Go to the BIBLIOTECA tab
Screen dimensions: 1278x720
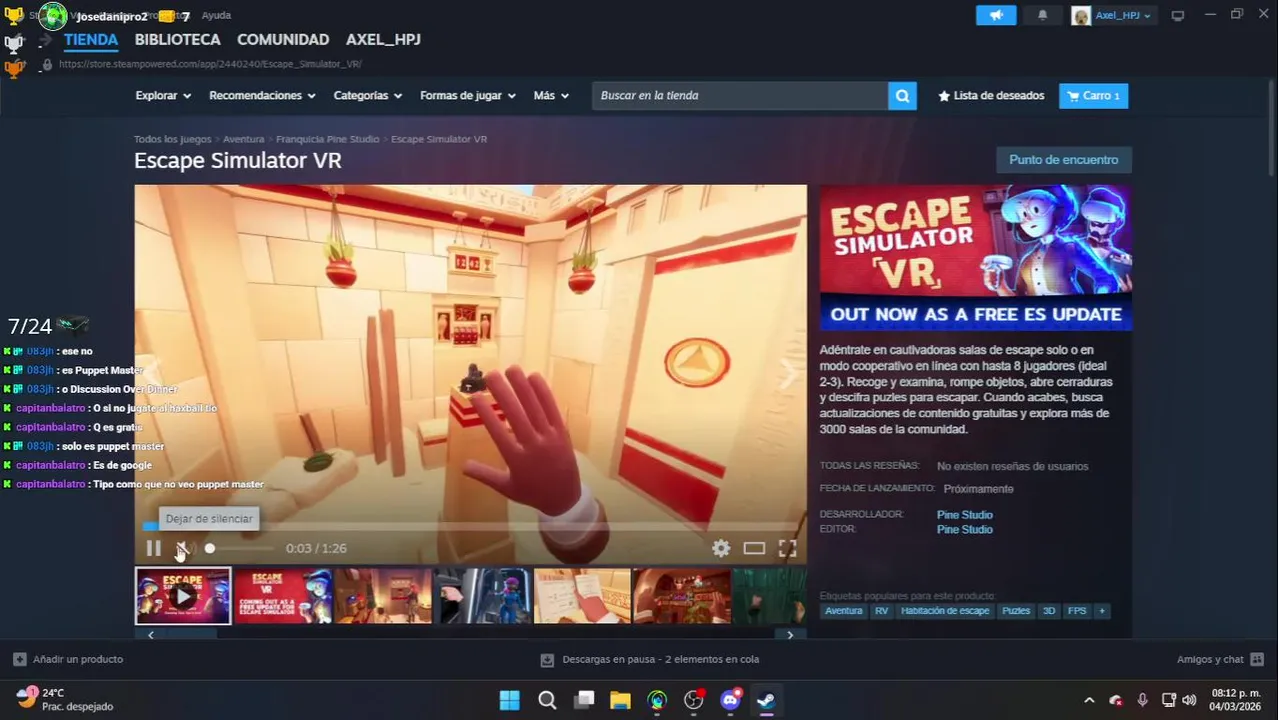click(177, 40)
